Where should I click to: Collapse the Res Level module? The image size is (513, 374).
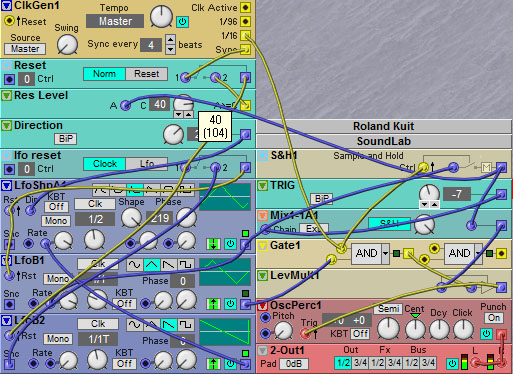tap(6, 96)
